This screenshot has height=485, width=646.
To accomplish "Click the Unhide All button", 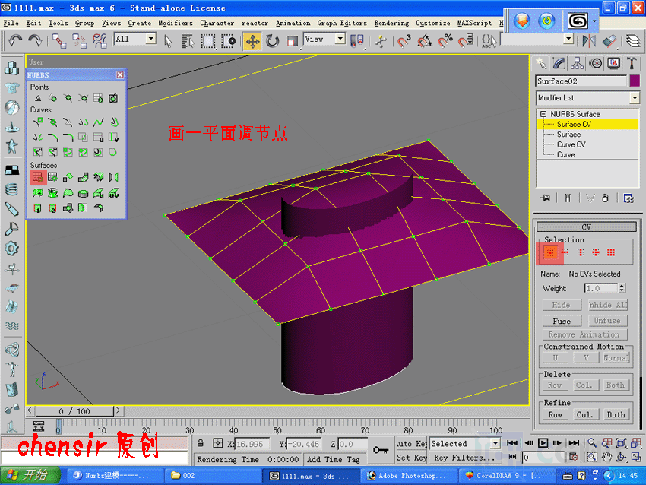I will 608,305.
